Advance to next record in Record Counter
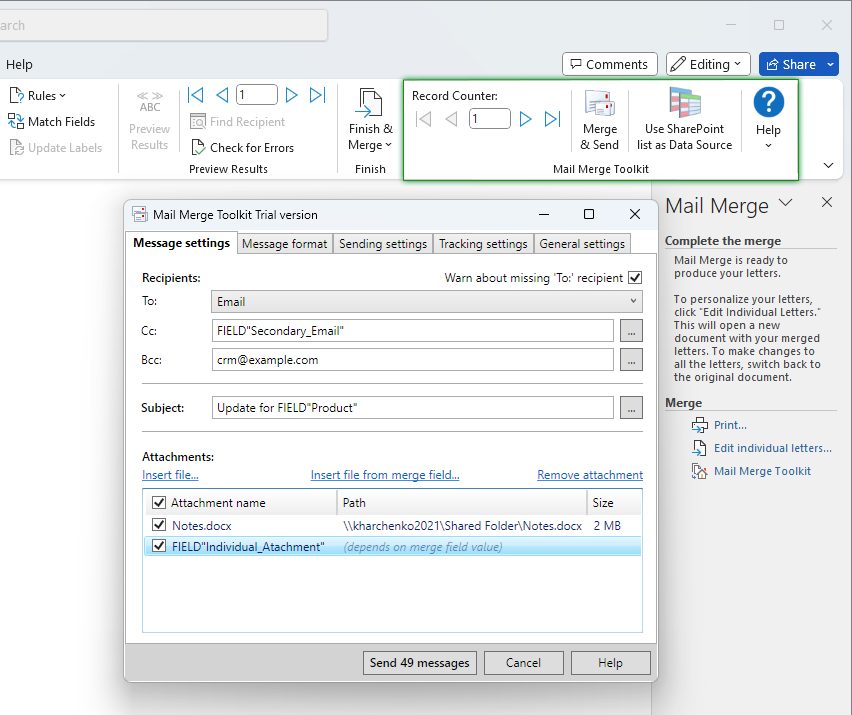 click(525, 119)
